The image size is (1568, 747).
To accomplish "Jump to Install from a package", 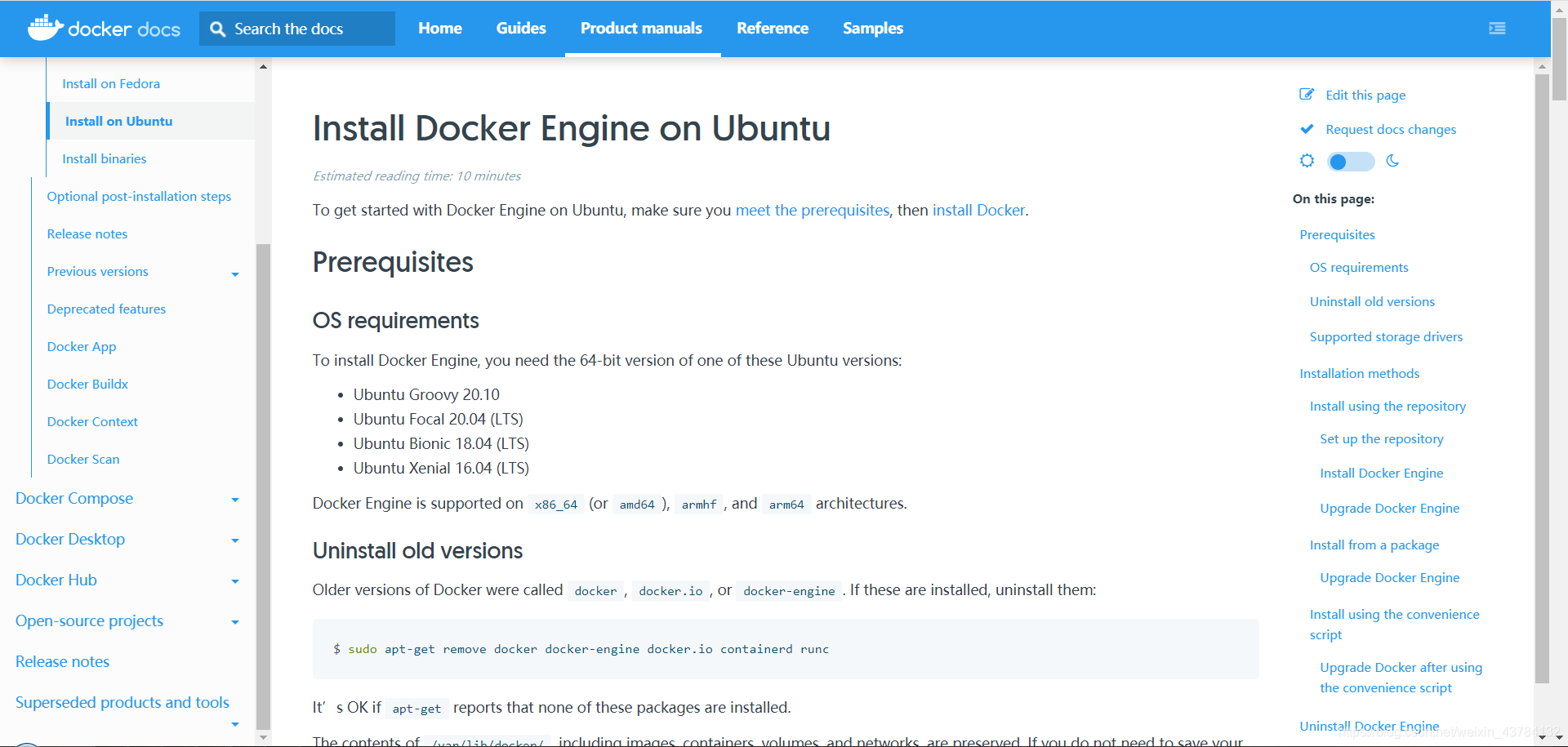I will 1374,545.
